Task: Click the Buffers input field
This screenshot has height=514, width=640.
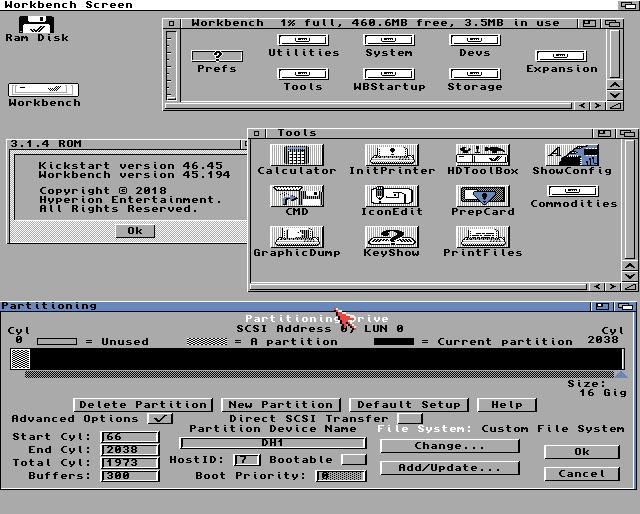Action: [x=130, y=476]
